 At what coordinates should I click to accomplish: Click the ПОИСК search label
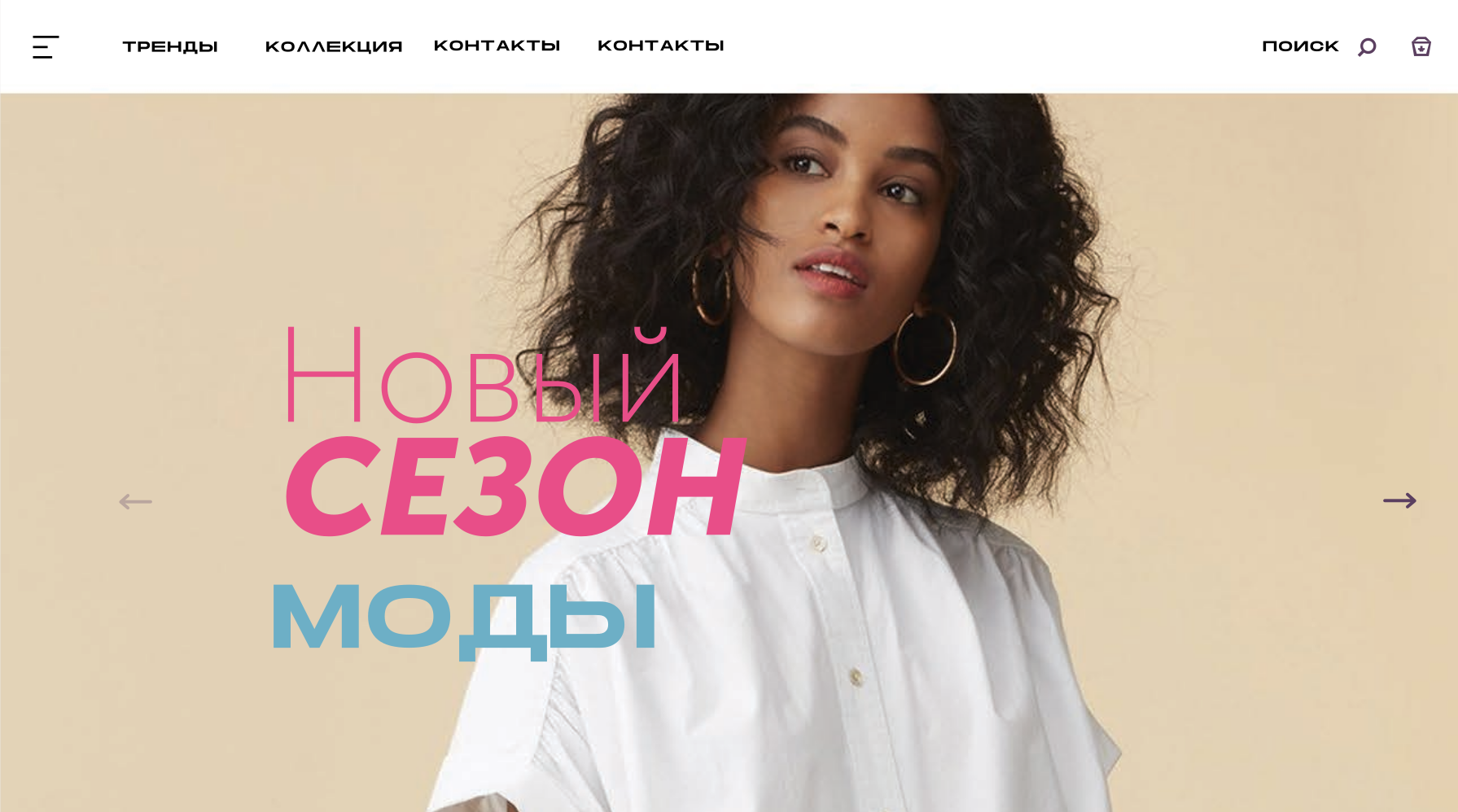point(1300,46)
